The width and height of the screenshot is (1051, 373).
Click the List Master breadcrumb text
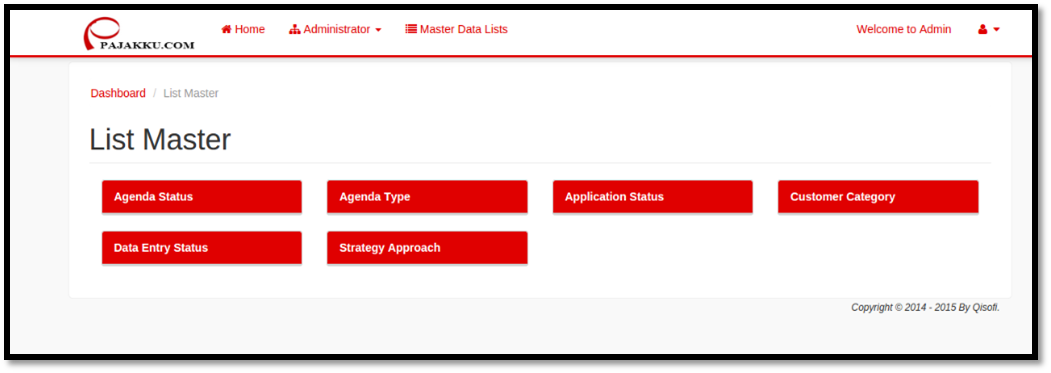tap(191, 93)
